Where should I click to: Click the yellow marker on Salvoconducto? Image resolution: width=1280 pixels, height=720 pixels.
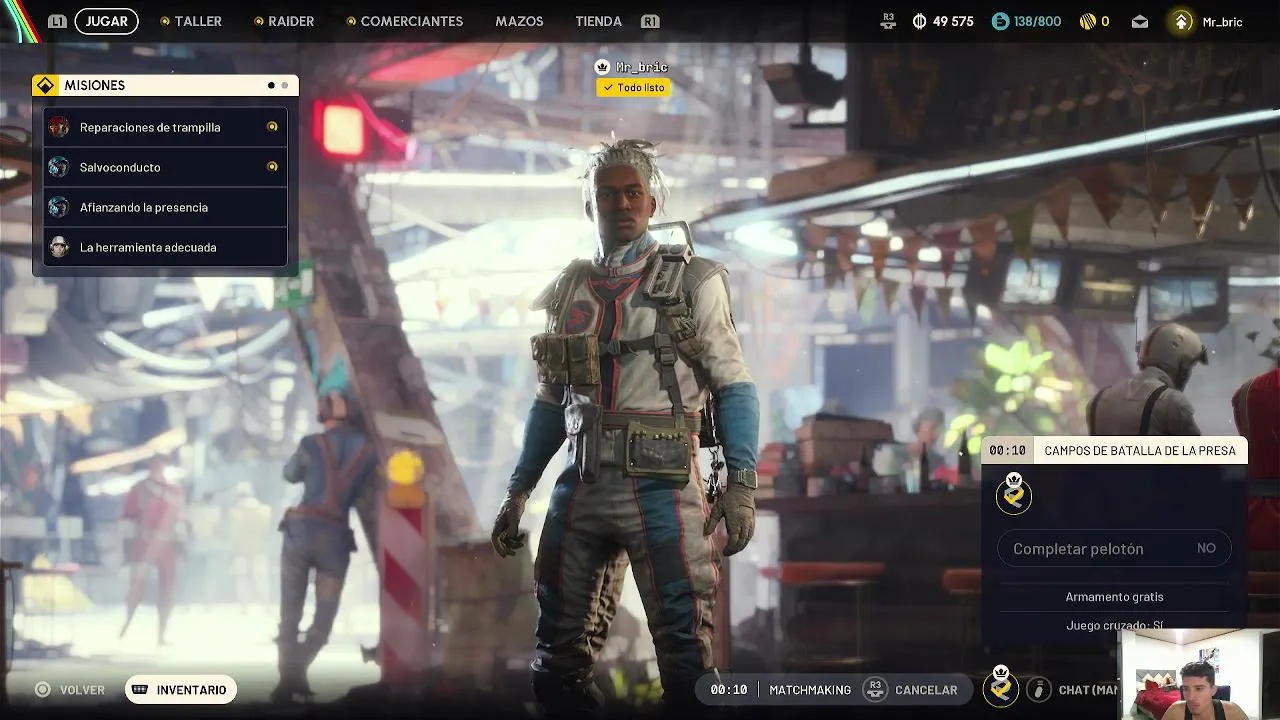click(272, 167)
